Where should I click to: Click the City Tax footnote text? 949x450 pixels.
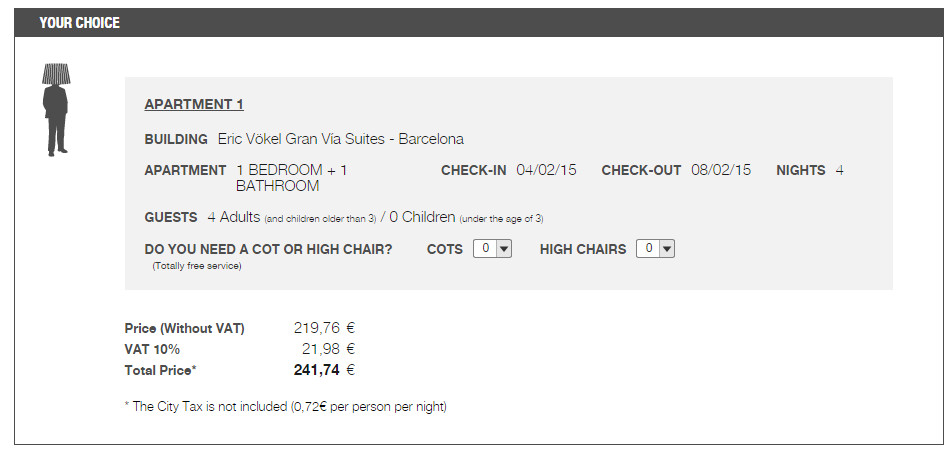pos(286,406)
